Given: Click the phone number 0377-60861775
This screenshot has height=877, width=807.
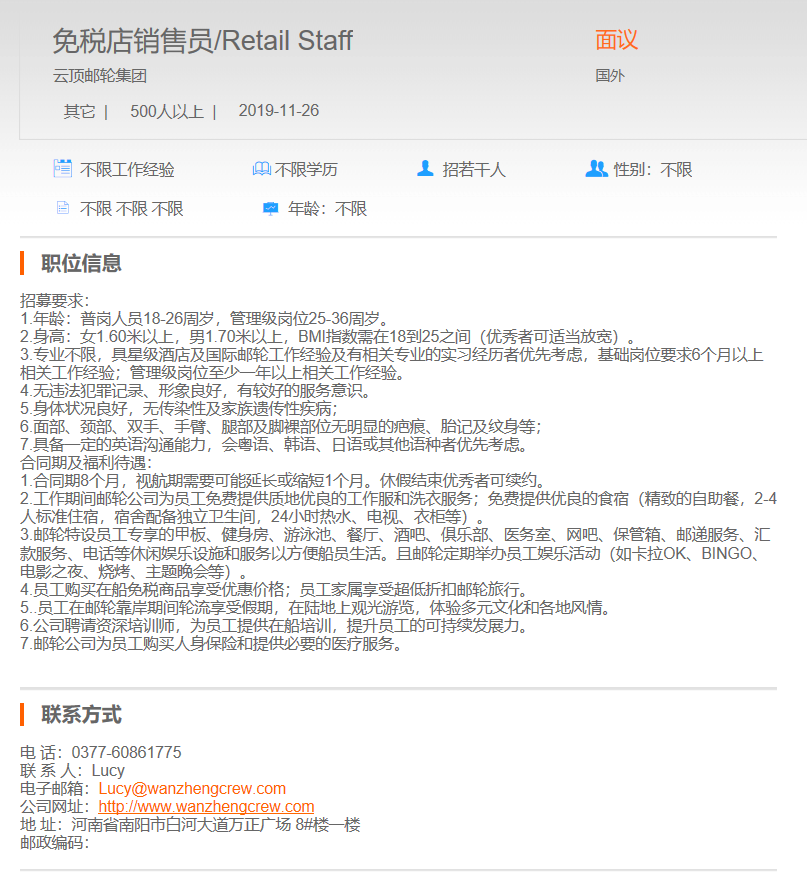Looking at the screenshot, I should 126,752.
